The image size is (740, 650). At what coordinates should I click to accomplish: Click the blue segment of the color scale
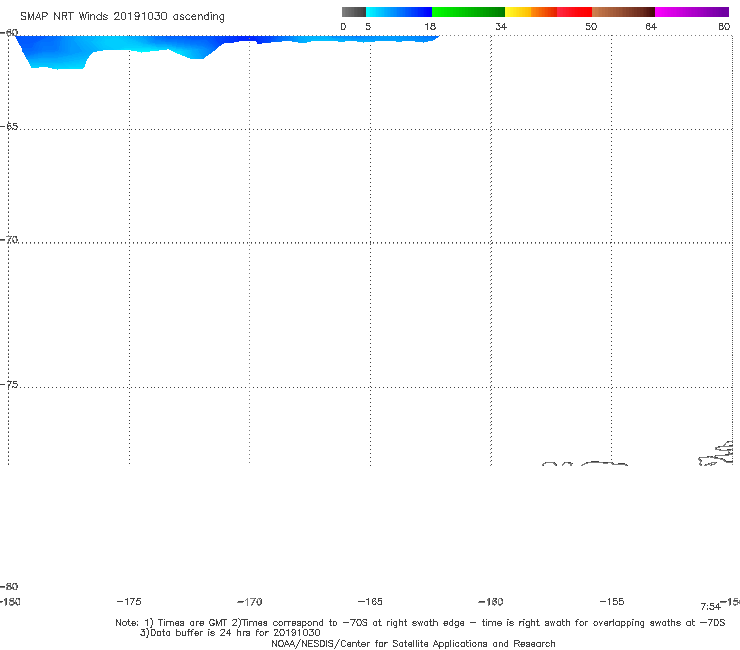[x=399, y=12]
